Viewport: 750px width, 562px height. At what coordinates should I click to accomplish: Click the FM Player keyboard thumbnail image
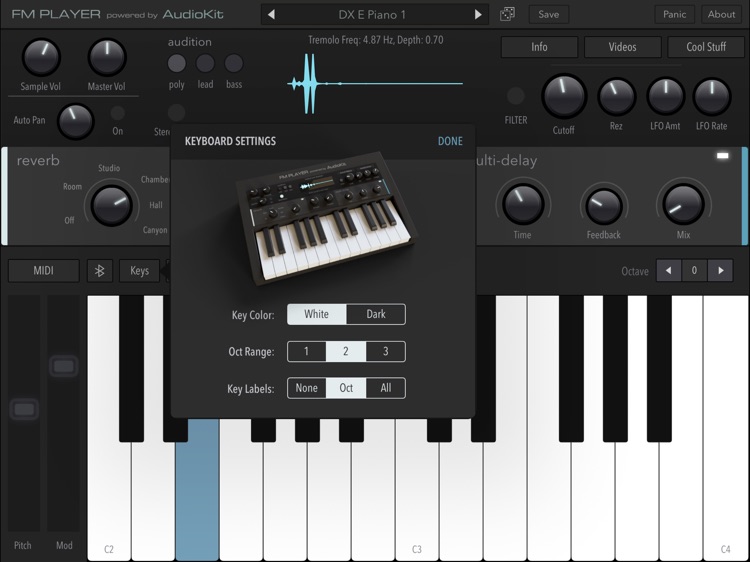click(x=326, y=219)
